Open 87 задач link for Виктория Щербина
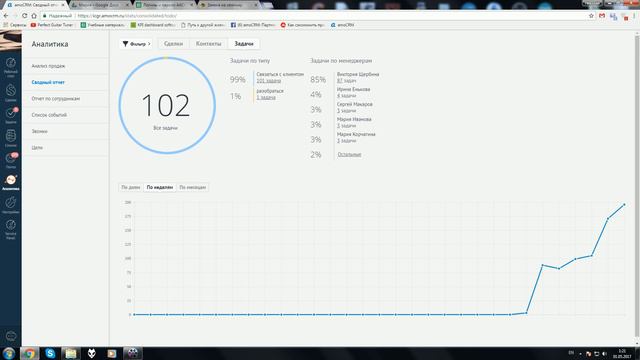 pos(346,81)
